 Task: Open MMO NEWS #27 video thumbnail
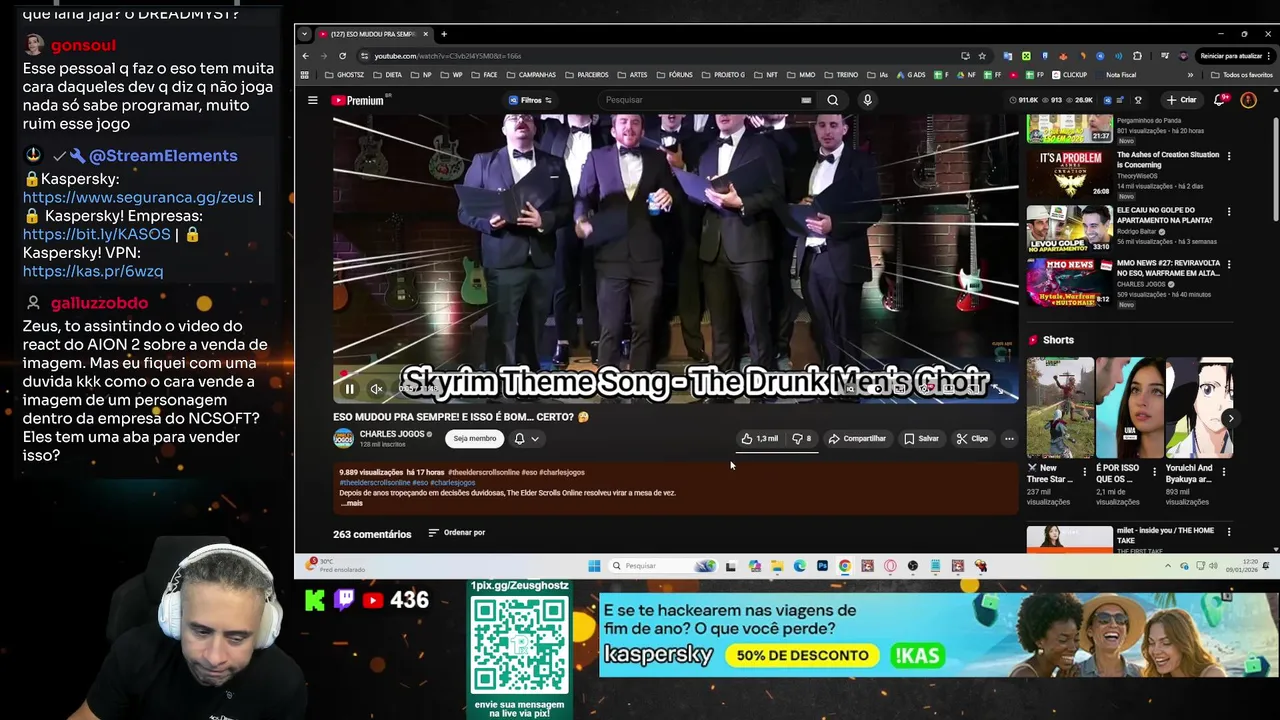pyautogui.click(x=1069, y=283)
